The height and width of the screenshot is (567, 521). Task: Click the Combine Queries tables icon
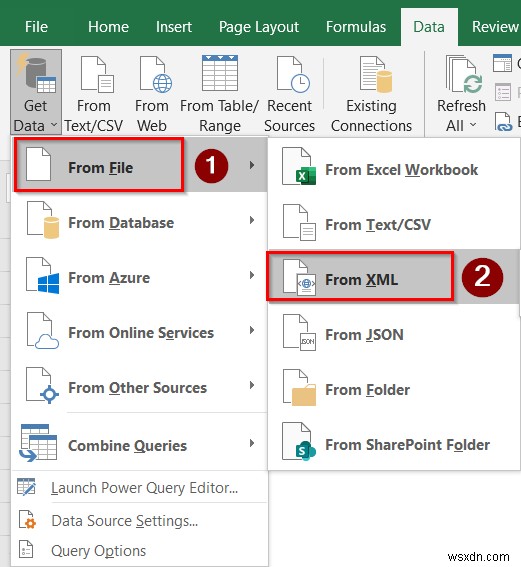pyautogui.click(x=38, y=443)
